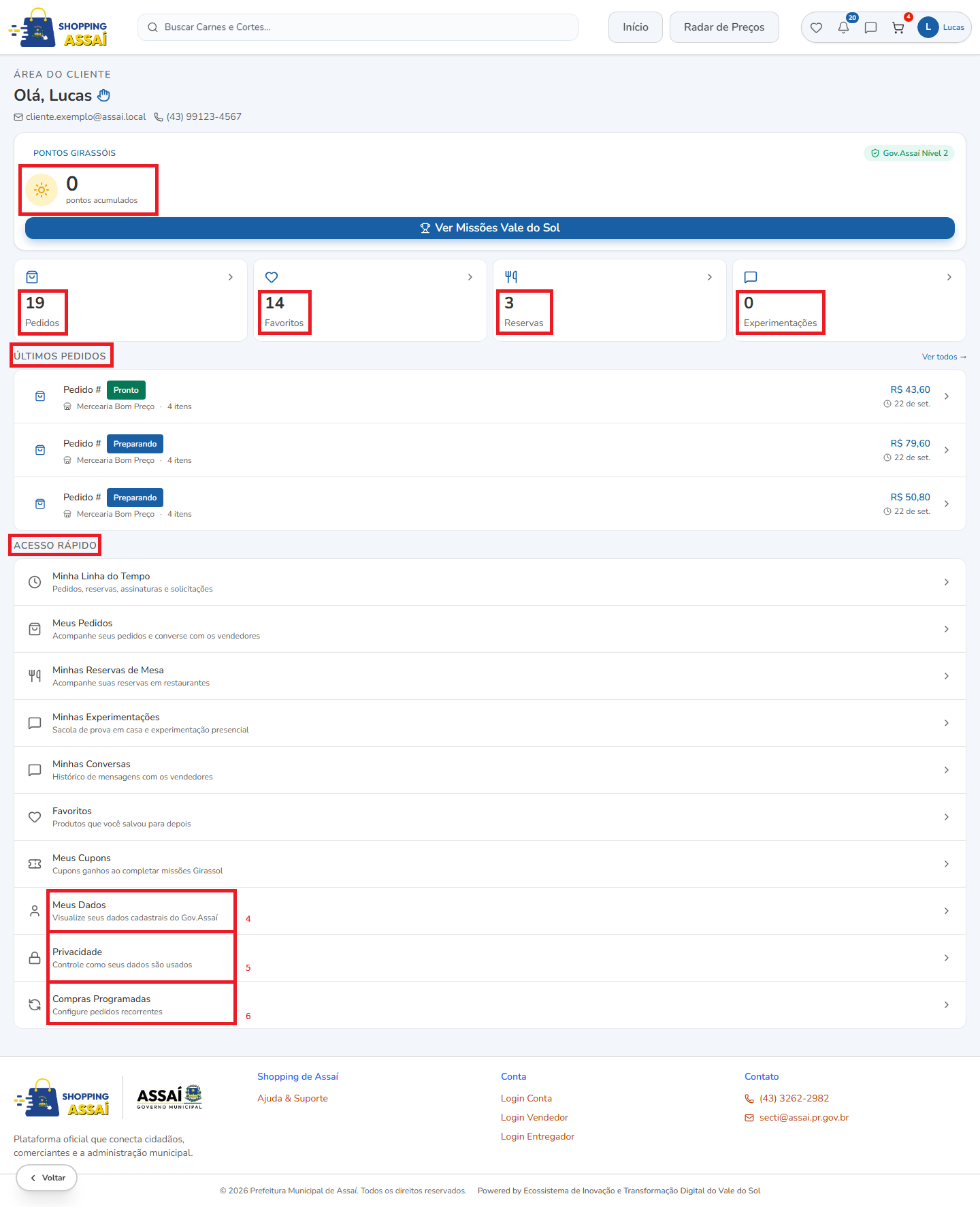Click the Ajuda & Suporte footer link

pos(293,1098)
